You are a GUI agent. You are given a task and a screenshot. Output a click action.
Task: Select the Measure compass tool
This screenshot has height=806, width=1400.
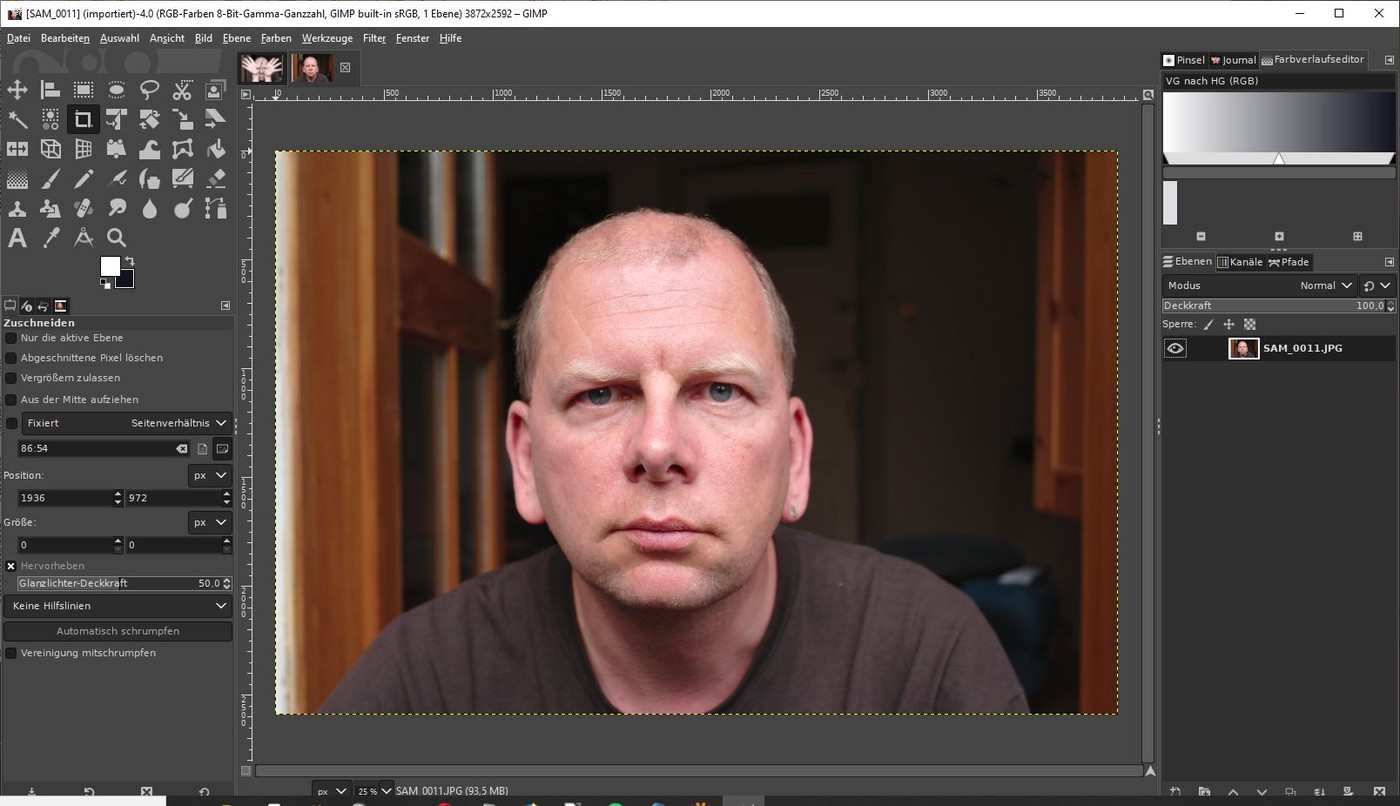(83, 238)
